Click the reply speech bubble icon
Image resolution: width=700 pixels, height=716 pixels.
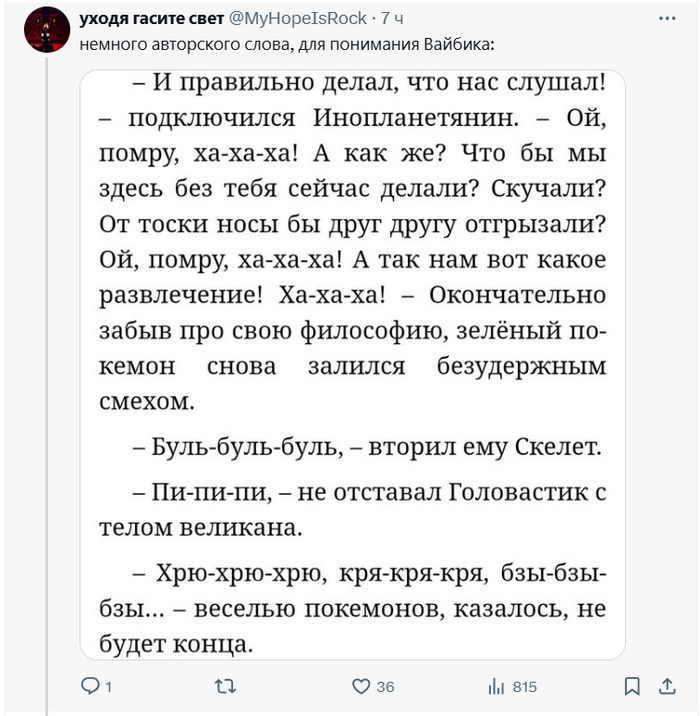88,686
